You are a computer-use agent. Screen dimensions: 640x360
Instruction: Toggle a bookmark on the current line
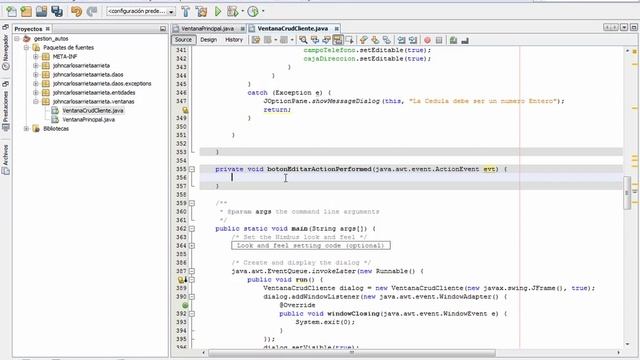[x=386, y=40]
